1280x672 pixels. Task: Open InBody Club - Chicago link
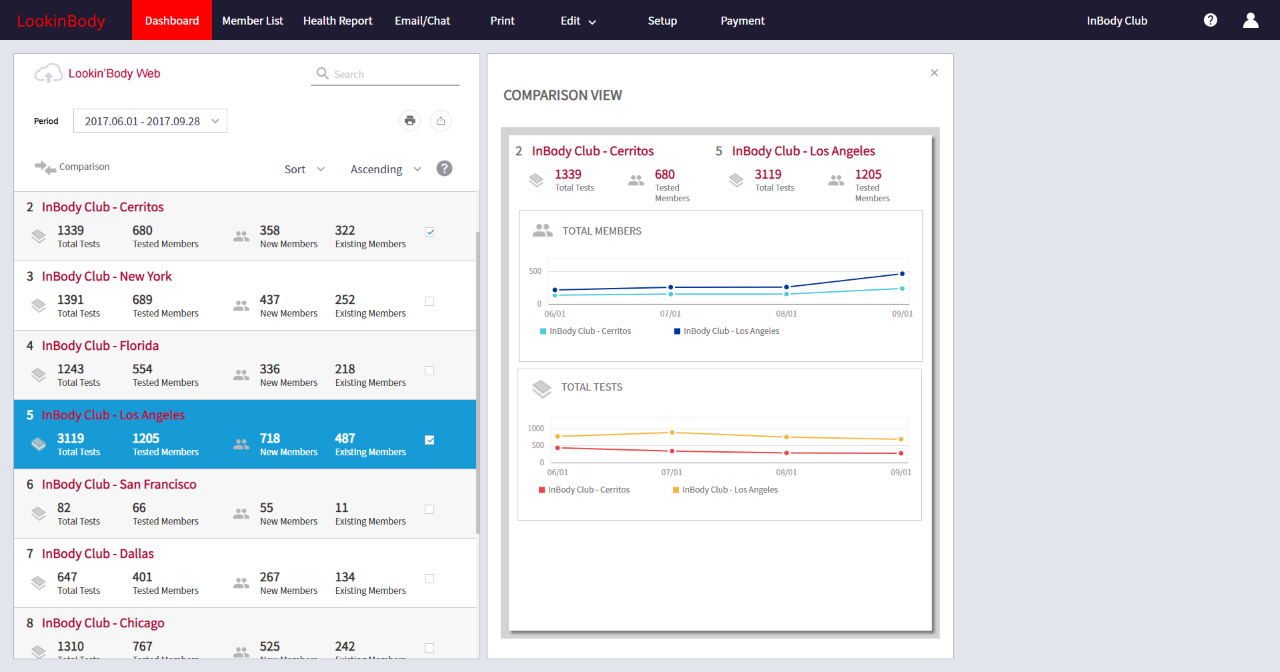tap(103, 623)
